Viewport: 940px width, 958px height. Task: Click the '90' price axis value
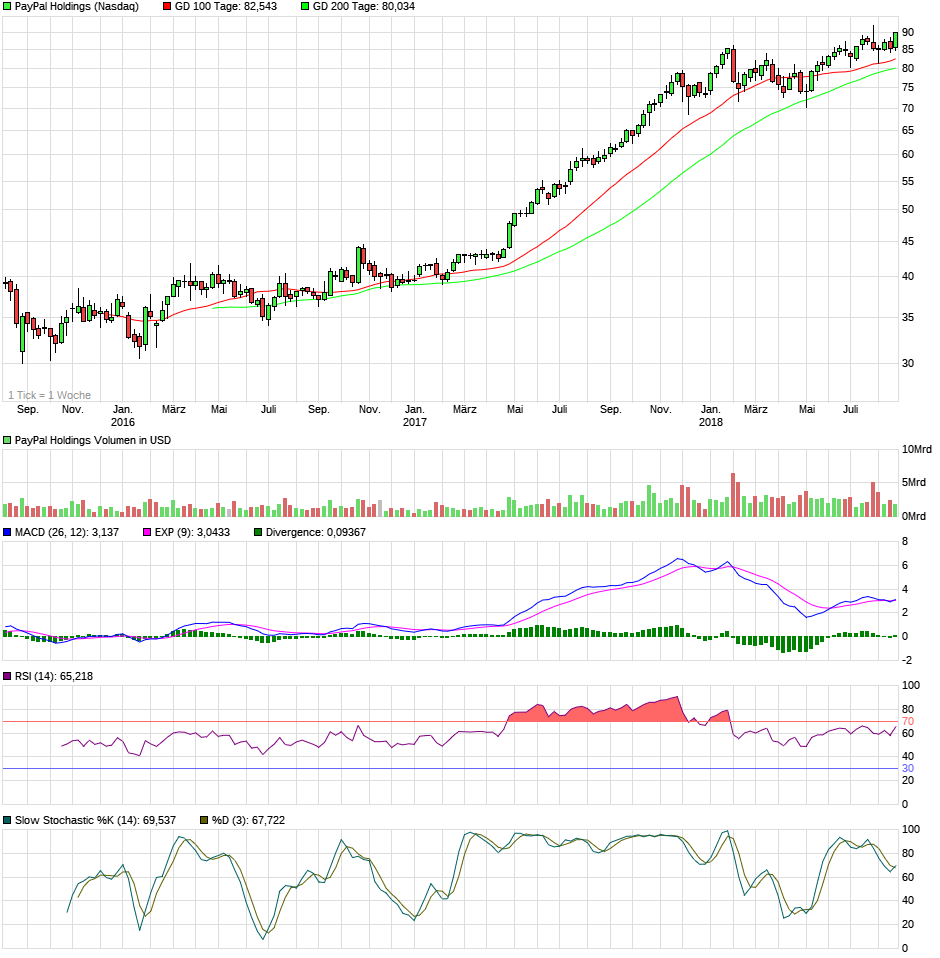coord(908,32)
